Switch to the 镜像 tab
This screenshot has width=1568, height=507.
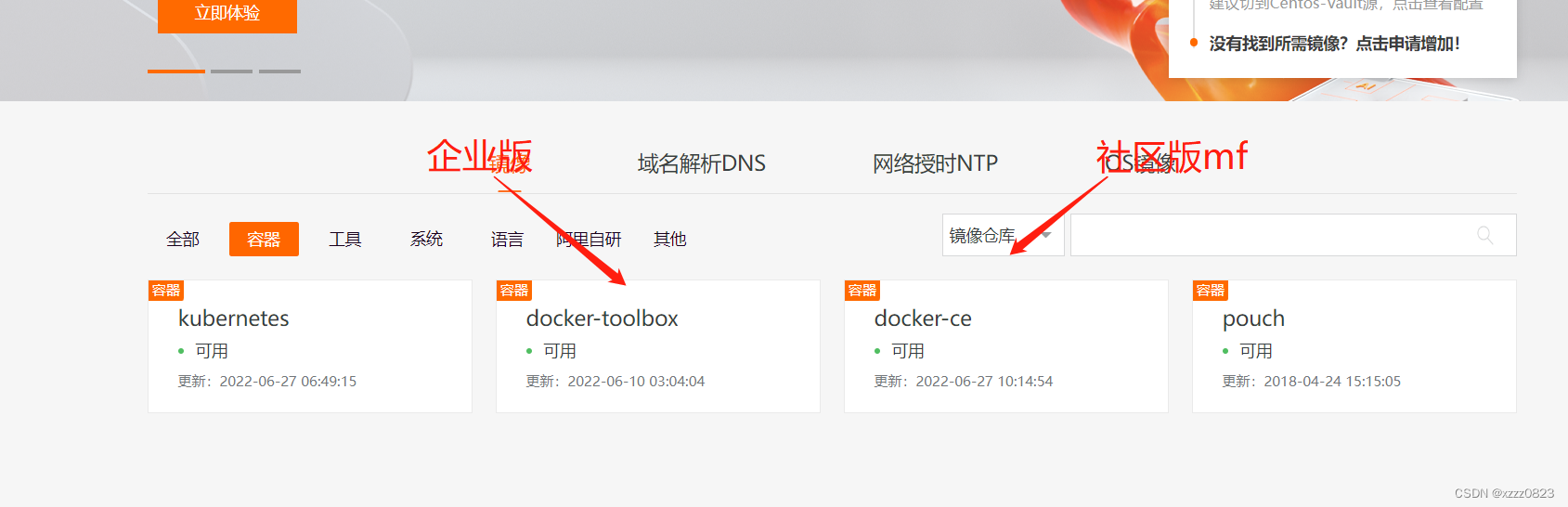[x=510, y=164]
